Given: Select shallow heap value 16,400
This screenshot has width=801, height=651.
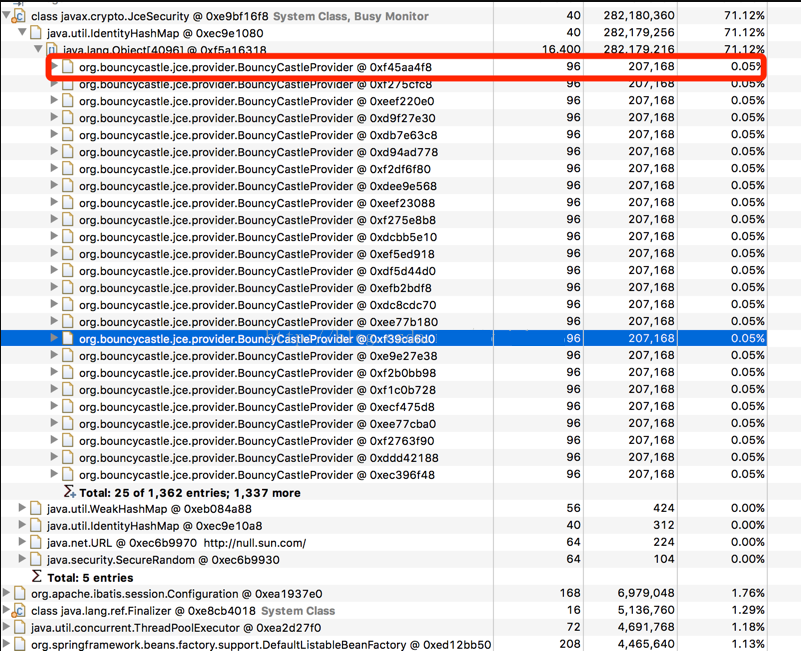Looking at the screenshot, I should 561,49.
